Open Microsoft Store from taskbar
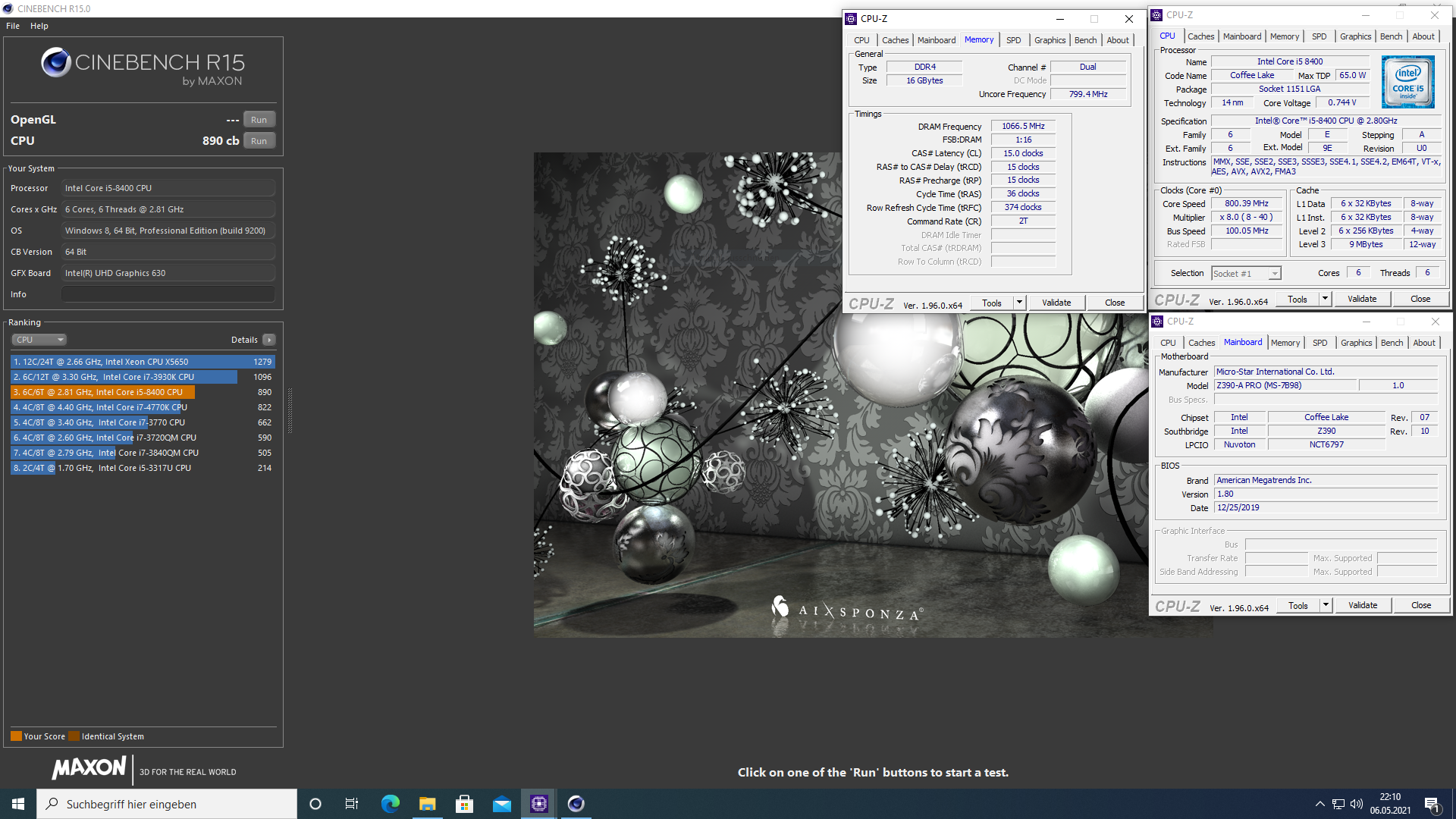 [464, 804]
